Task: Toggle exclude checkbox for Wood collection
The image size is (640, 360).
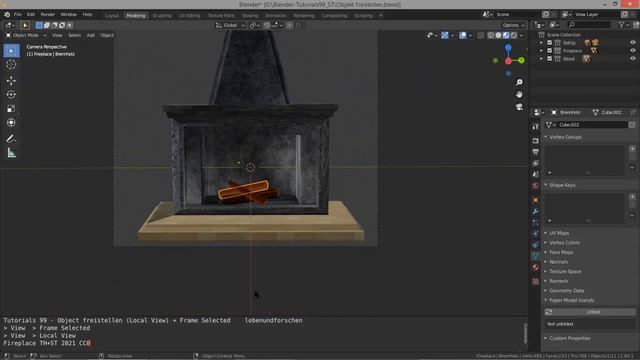Action: pyautogui.click(x=549, y=59)
